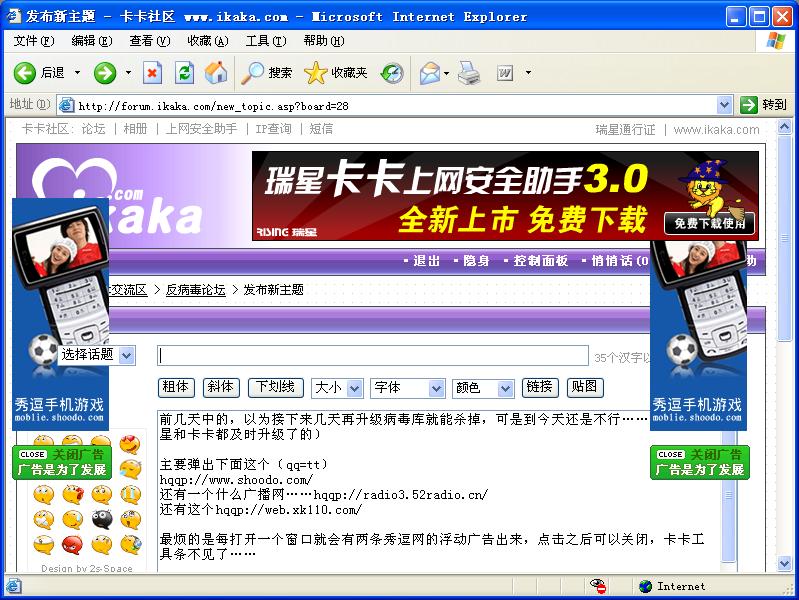Open the 相册 album link in top nav

pyautogui.click(x=136, y=129)
